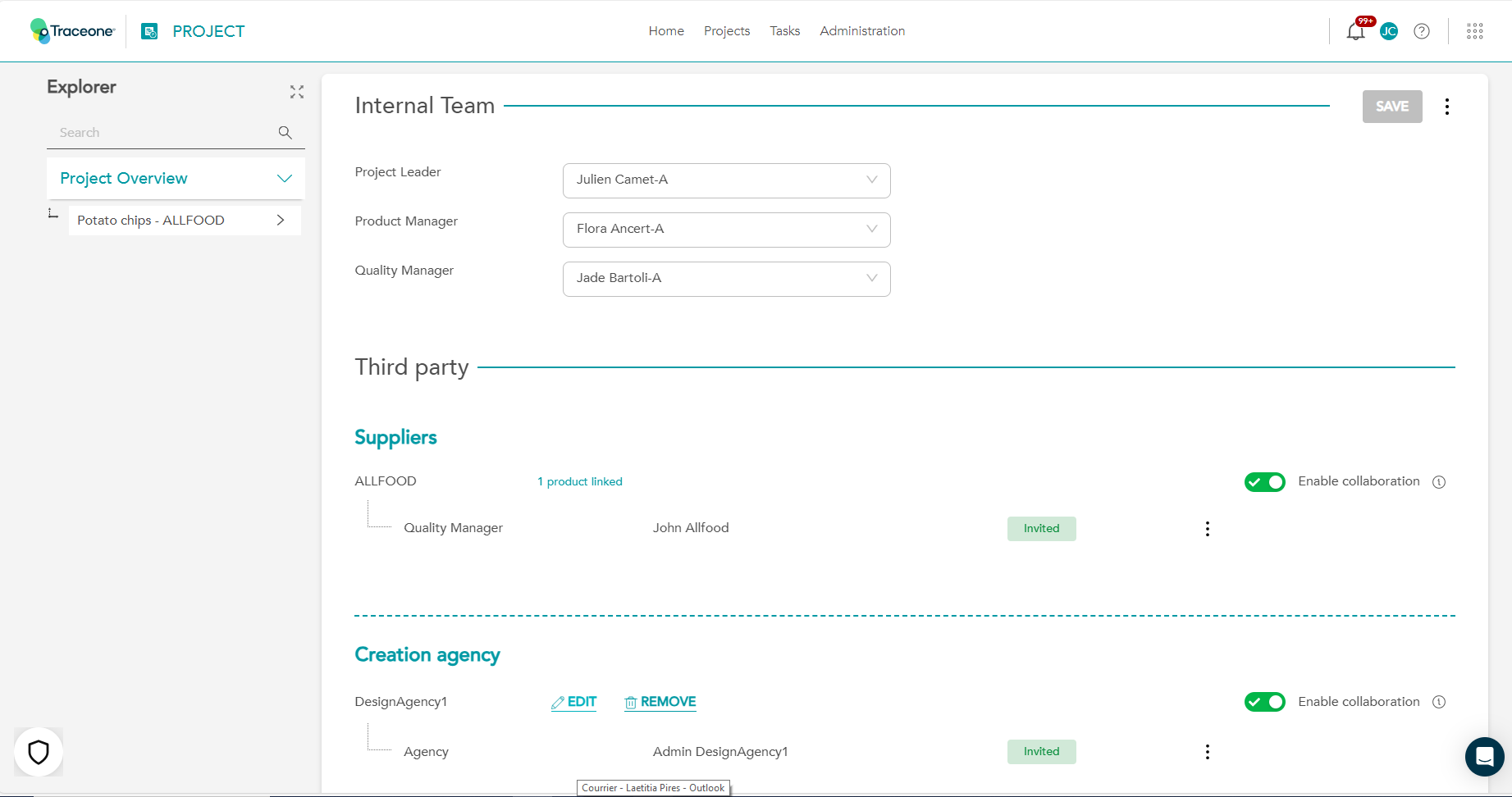
Task: Open the privacy shield icon
Action: [x=39, y=752]
